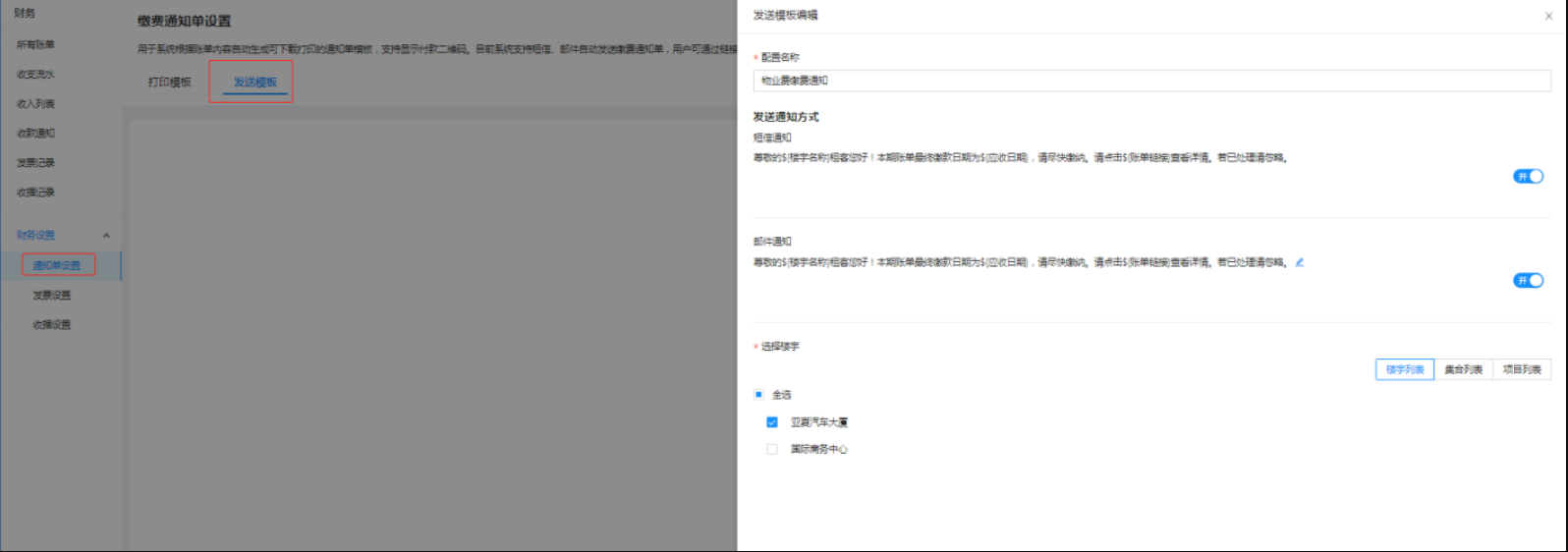This screenshot has height=552, width=1568.
Task: Open 收入列表 from the sidebar
Action: [x=36, y=104]
